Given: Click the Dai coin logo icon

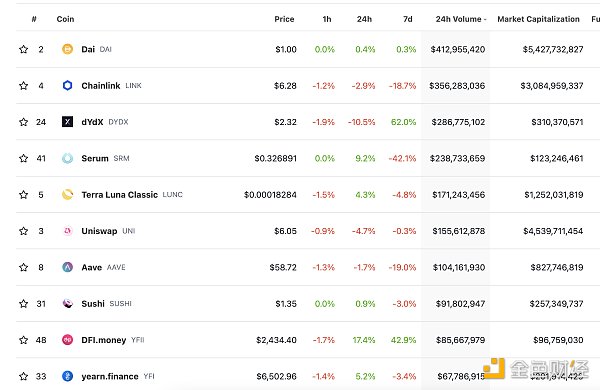Looking at the screenshot, I should pyautogui.click(x=67, y=49).
